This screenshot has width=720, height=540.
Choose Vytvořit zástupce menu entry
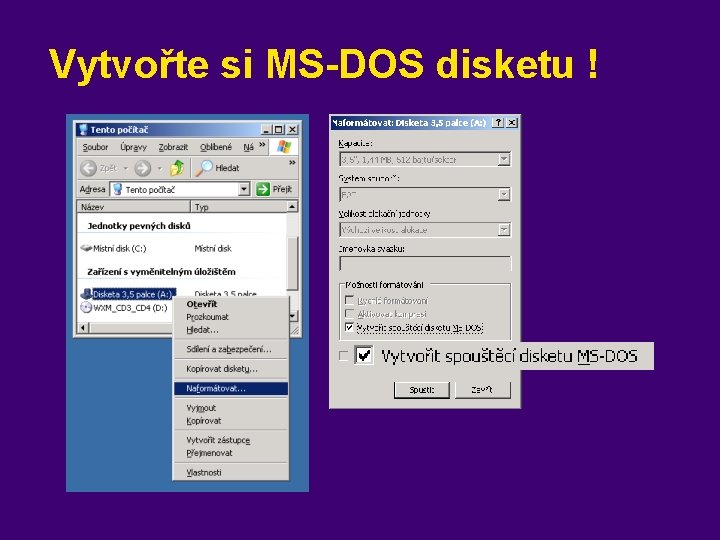click(x=231, y=440)
